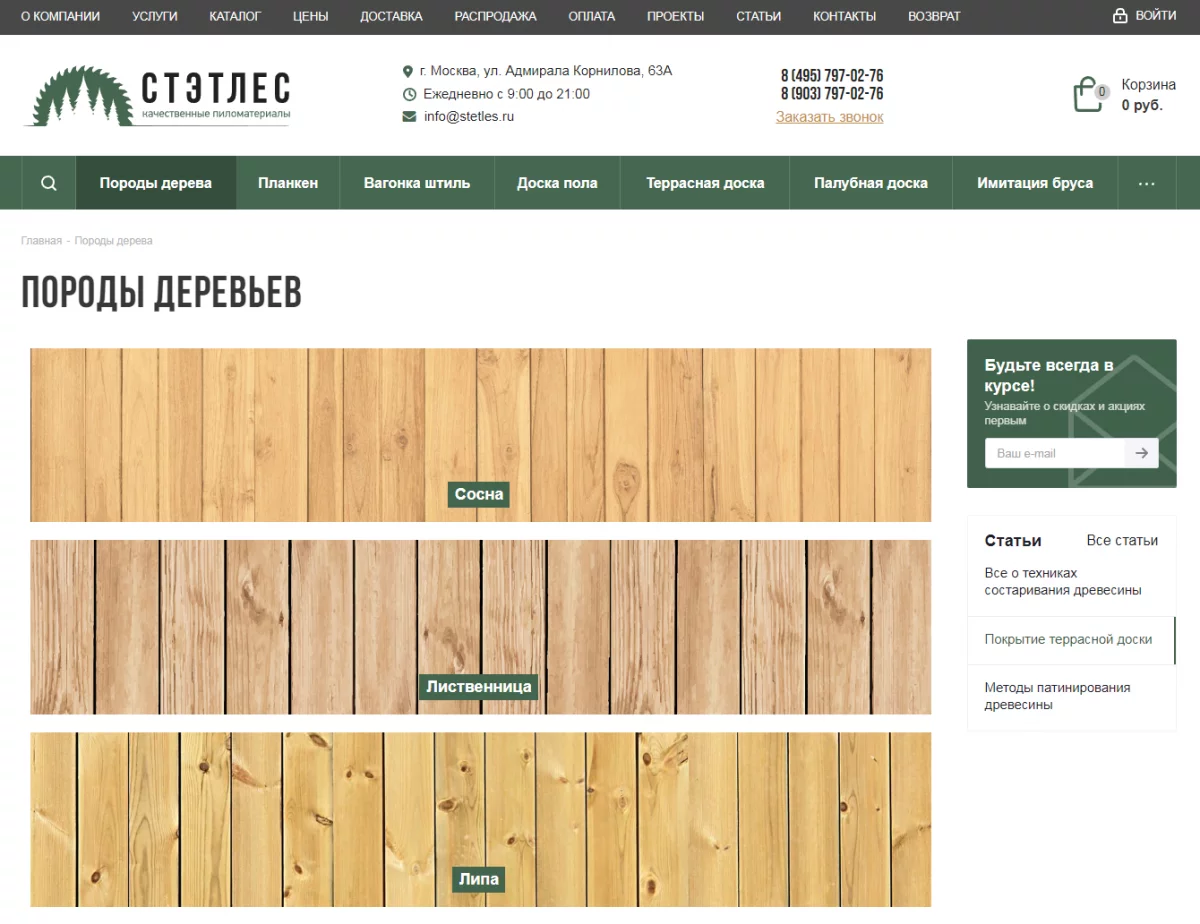The height and width of the screenshot is (924, 1200).
Task: Select the Палубная доска tab
Action: (x=871, y=183)
